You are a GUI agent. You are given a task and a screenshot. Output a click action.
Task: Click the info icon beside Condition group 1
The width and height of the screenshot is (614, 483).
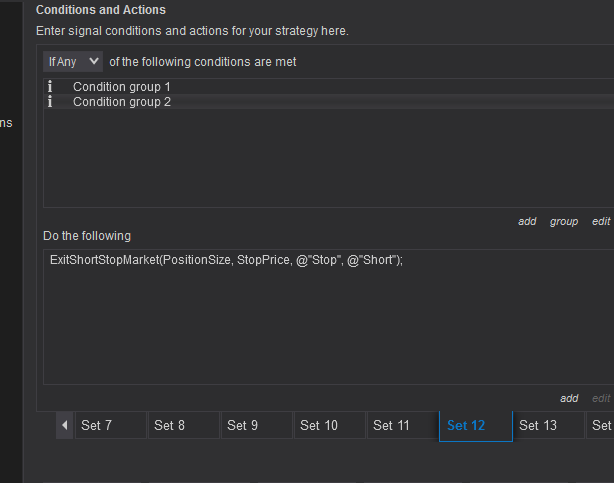point(50,87)
